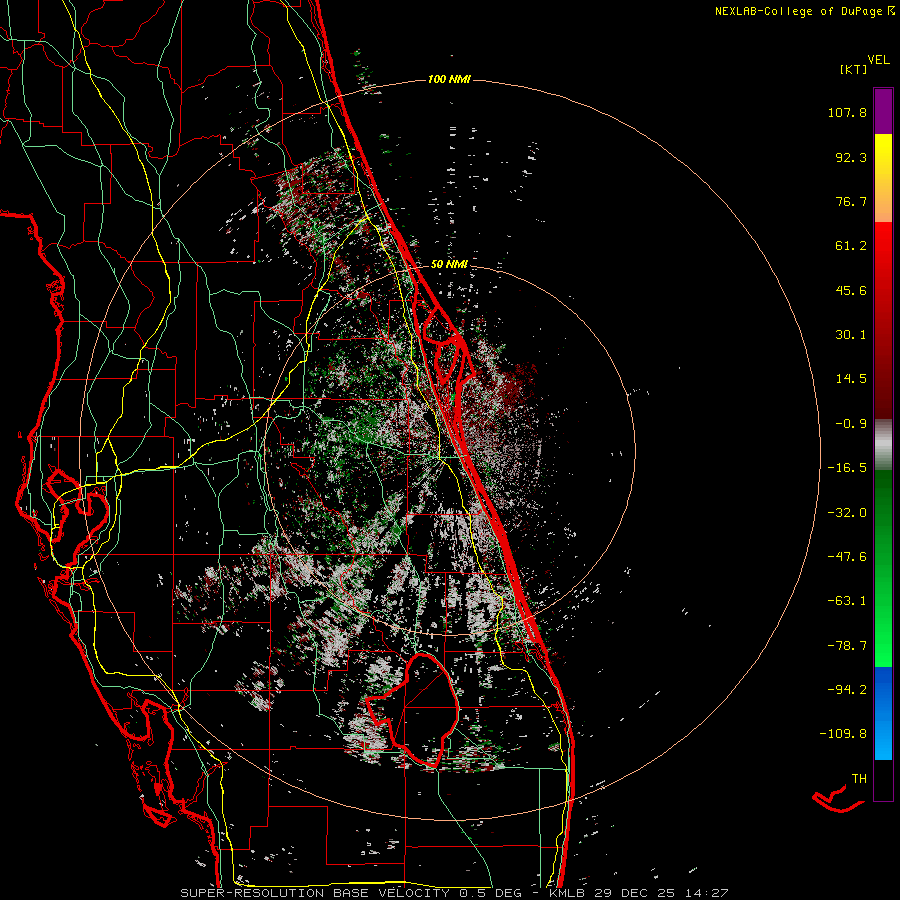
Task: Select the 30.1 legend value
Action: point(851,335)
